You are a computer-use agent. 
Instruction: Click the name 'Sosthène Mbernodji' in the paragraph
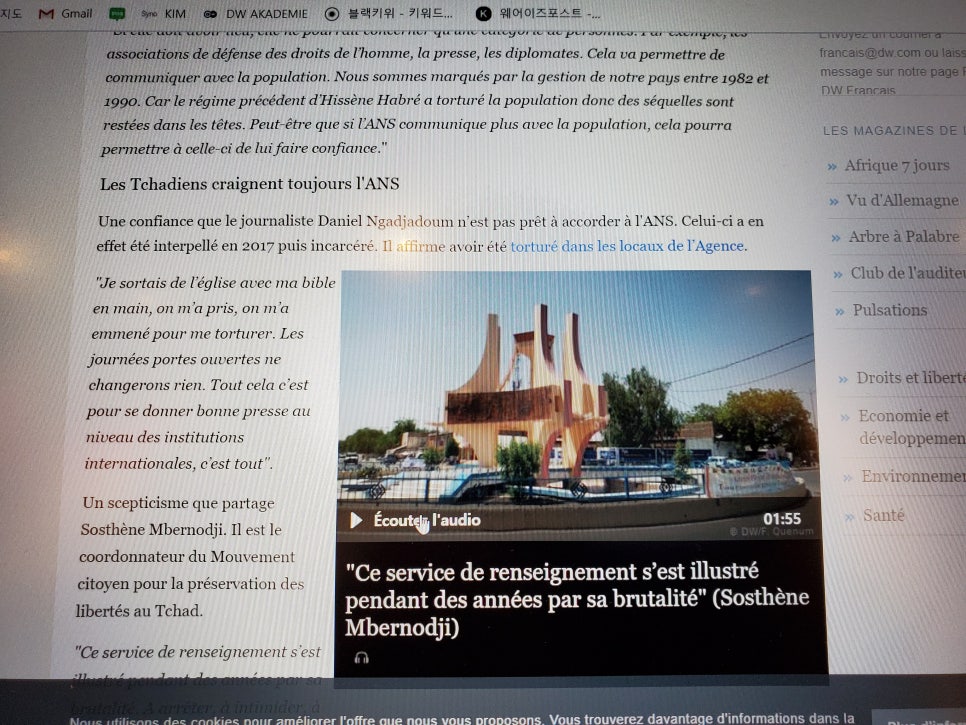click(153, 530)
